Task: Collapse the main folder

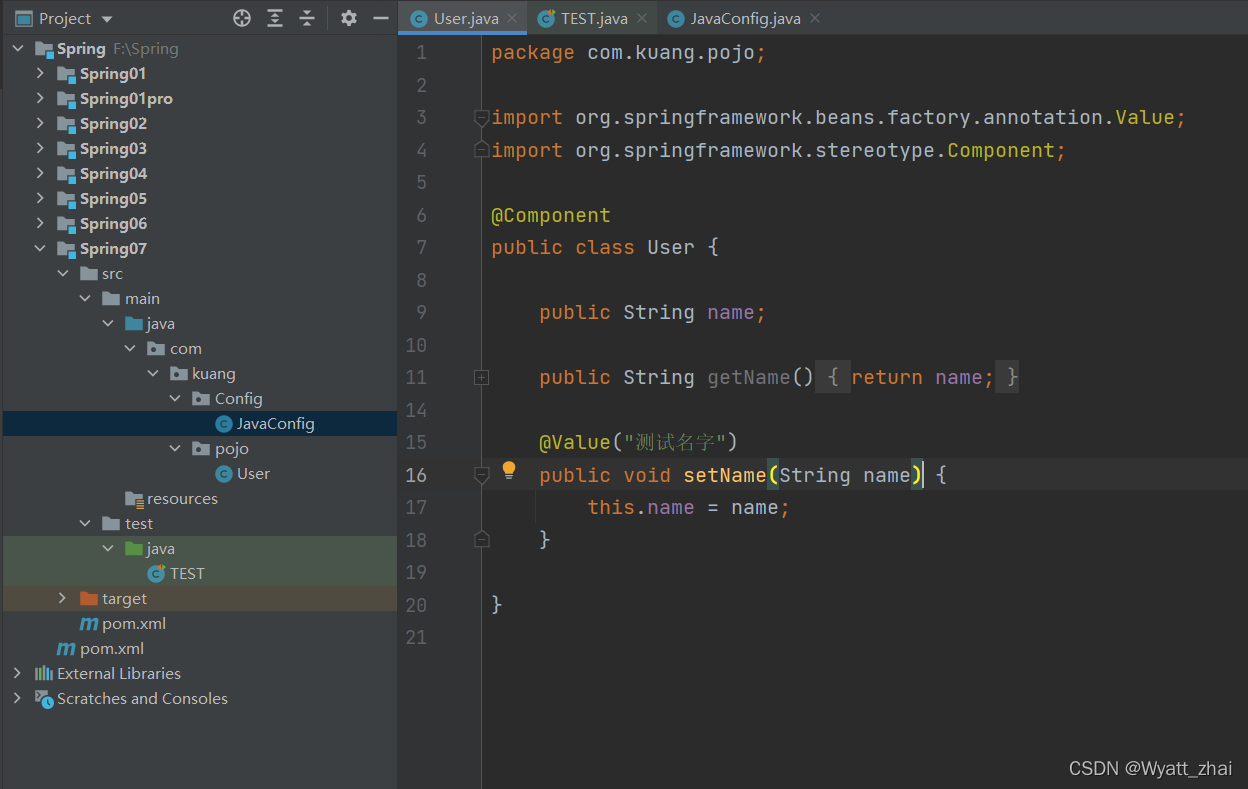Action: pos(85,298)
